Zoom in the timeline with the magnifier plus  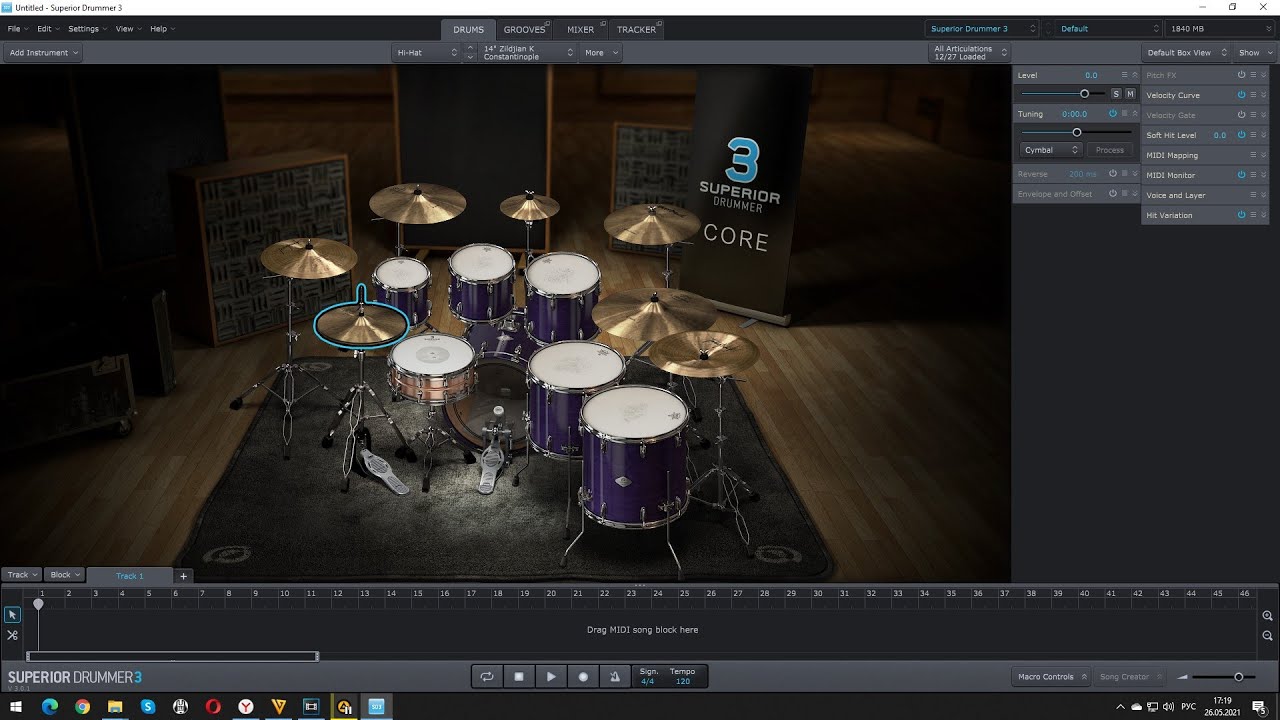[x=1267, y=616]
